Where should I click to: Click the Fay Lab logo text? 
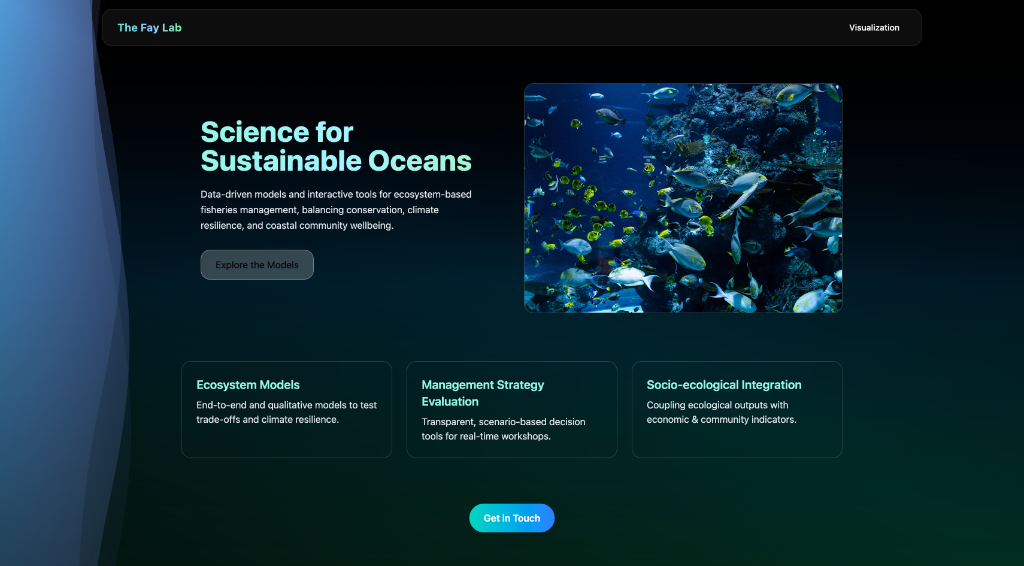149,28
